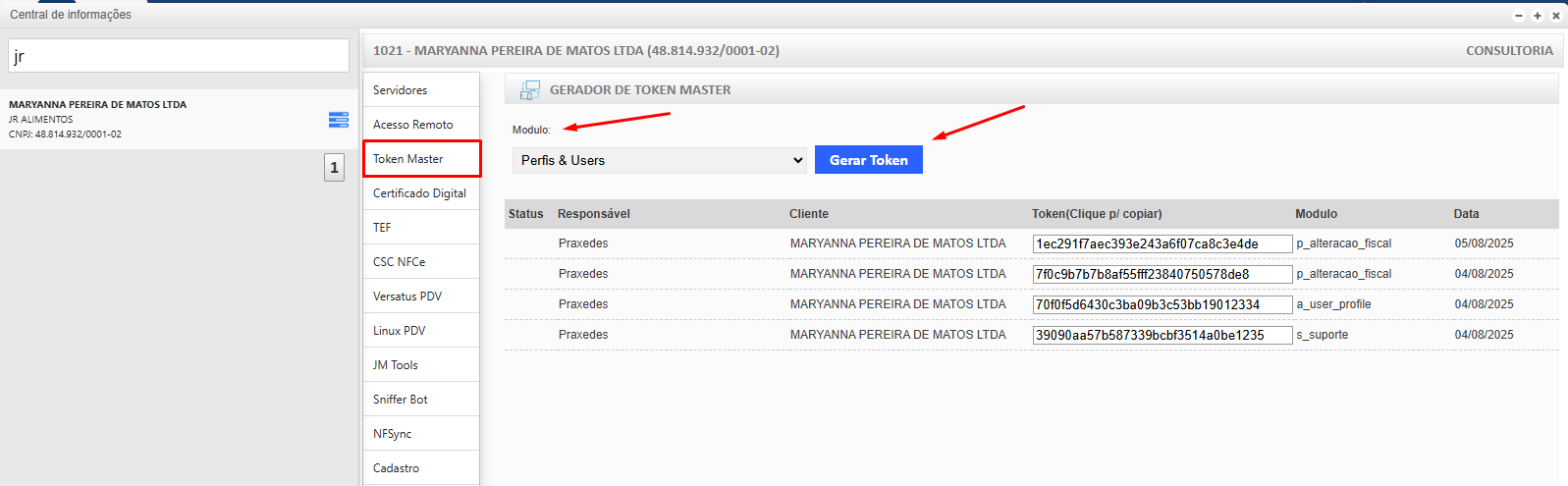The width and height of the screenshot is (1568, 486).
Task: Copy the token starting with 1ec291f7
Action: (1162, 244)
